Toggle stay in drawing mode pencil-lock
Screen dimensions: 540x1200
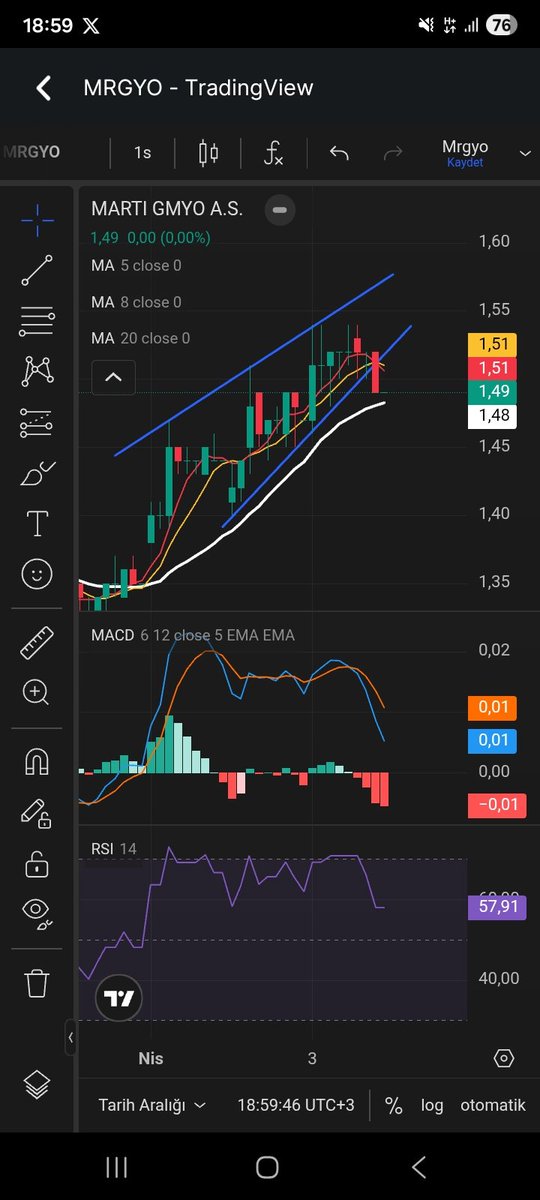pos(37,813)
